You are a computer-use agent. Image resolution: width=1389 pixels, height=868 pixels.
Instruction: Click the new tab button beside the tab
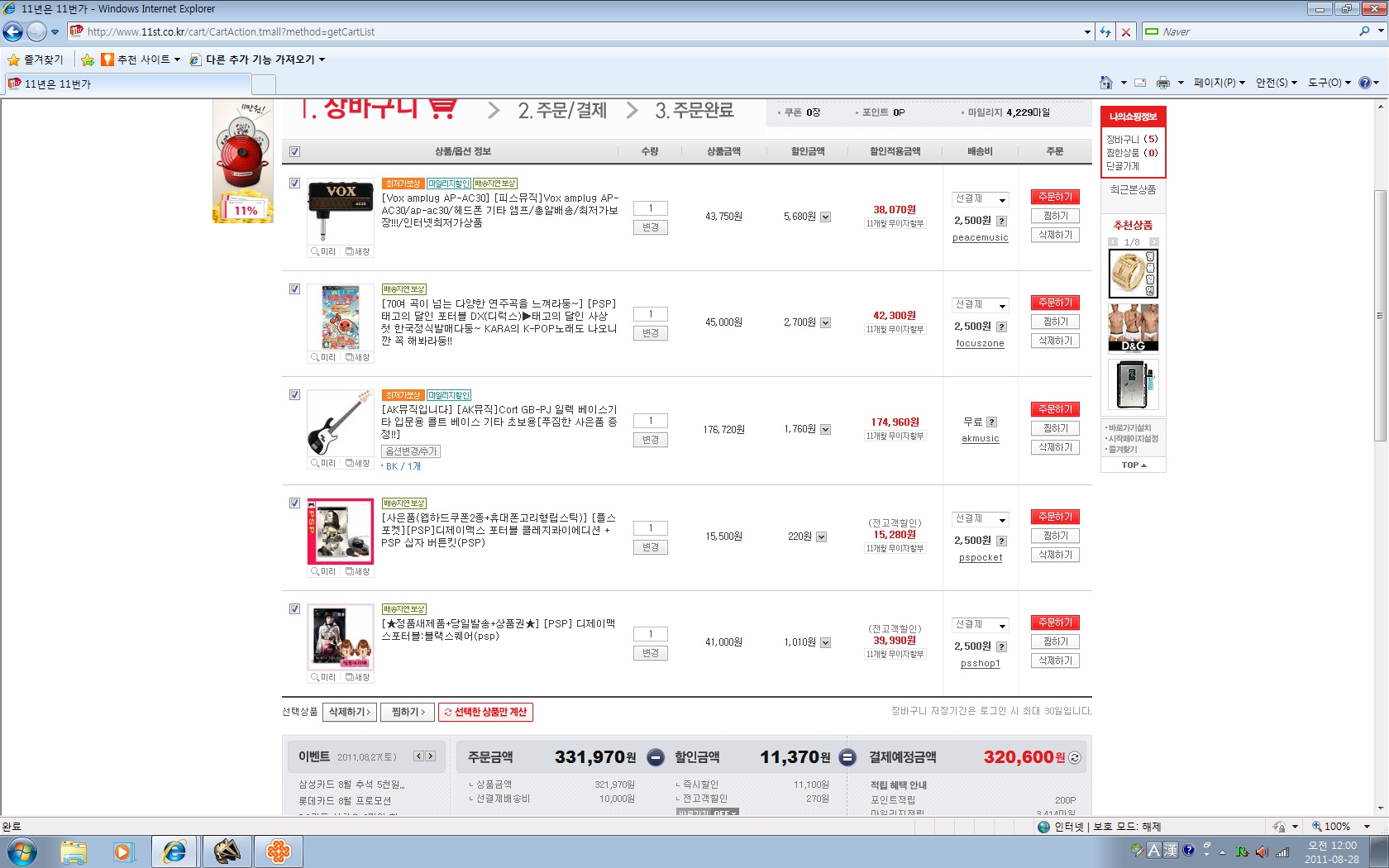pyautogui.click(x=263, y=84)
